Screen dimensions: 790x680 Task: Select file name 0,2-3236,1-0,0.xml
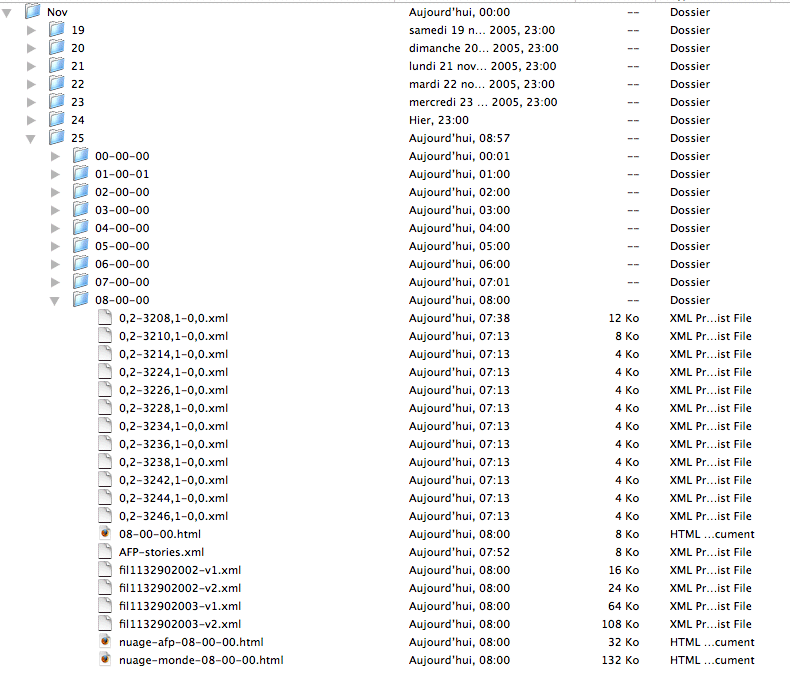(x=173, y=444)
